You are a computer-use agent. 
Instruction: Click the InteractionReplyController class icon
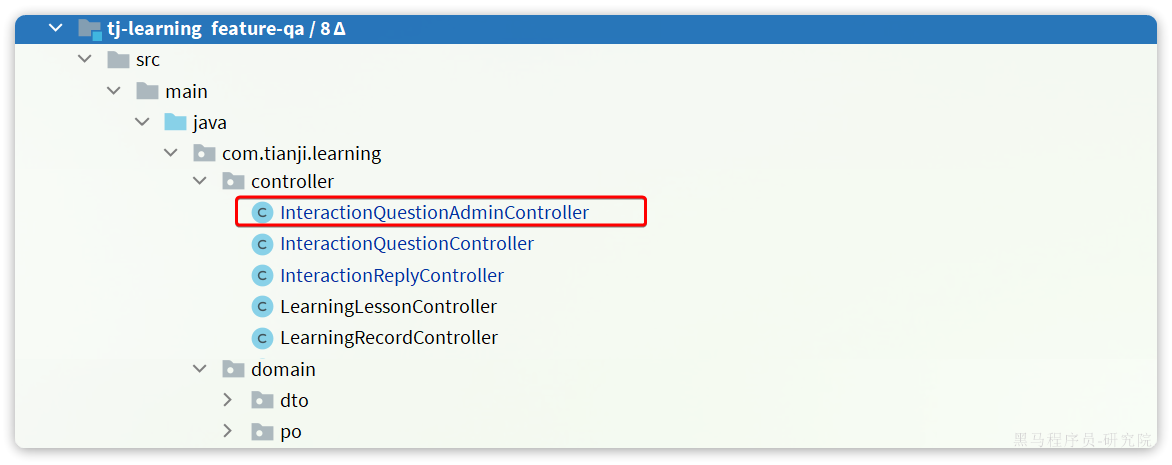coord(262,276)
